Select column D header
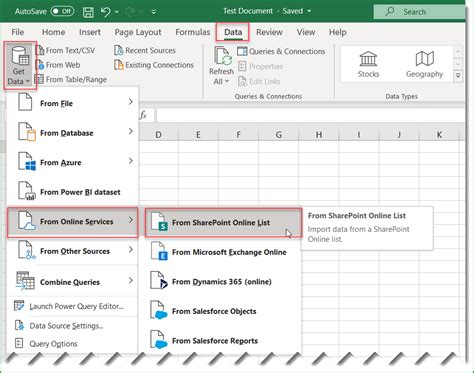 158,135
